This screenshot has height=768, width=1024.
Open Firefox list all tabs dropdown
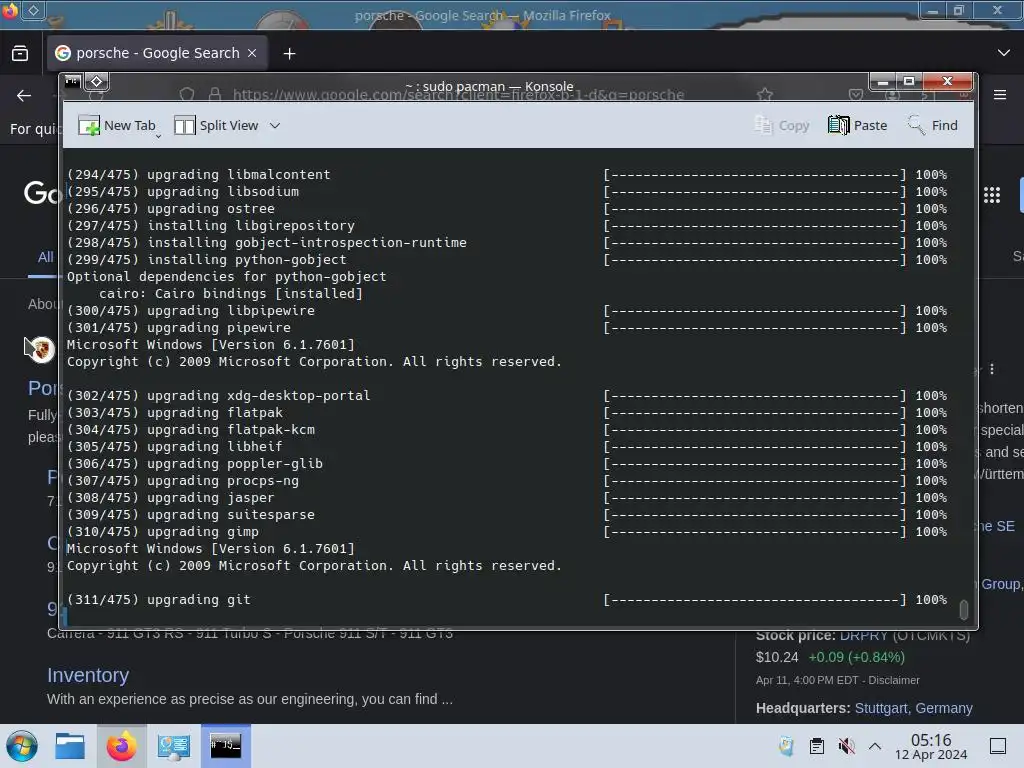[x=1004, y=53]
